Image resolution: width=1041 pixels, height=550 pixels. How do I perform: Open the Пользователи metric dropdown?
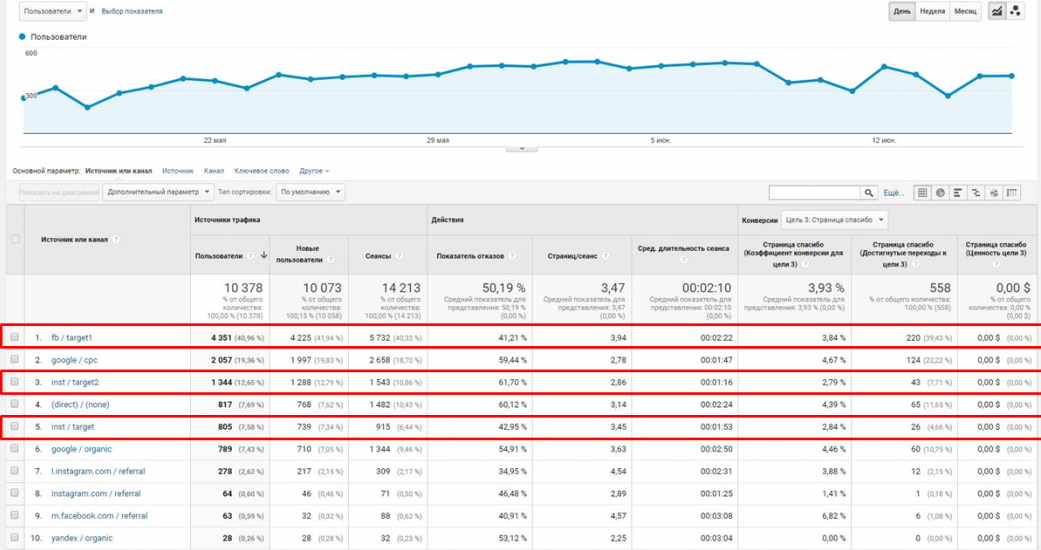(52, 11)
